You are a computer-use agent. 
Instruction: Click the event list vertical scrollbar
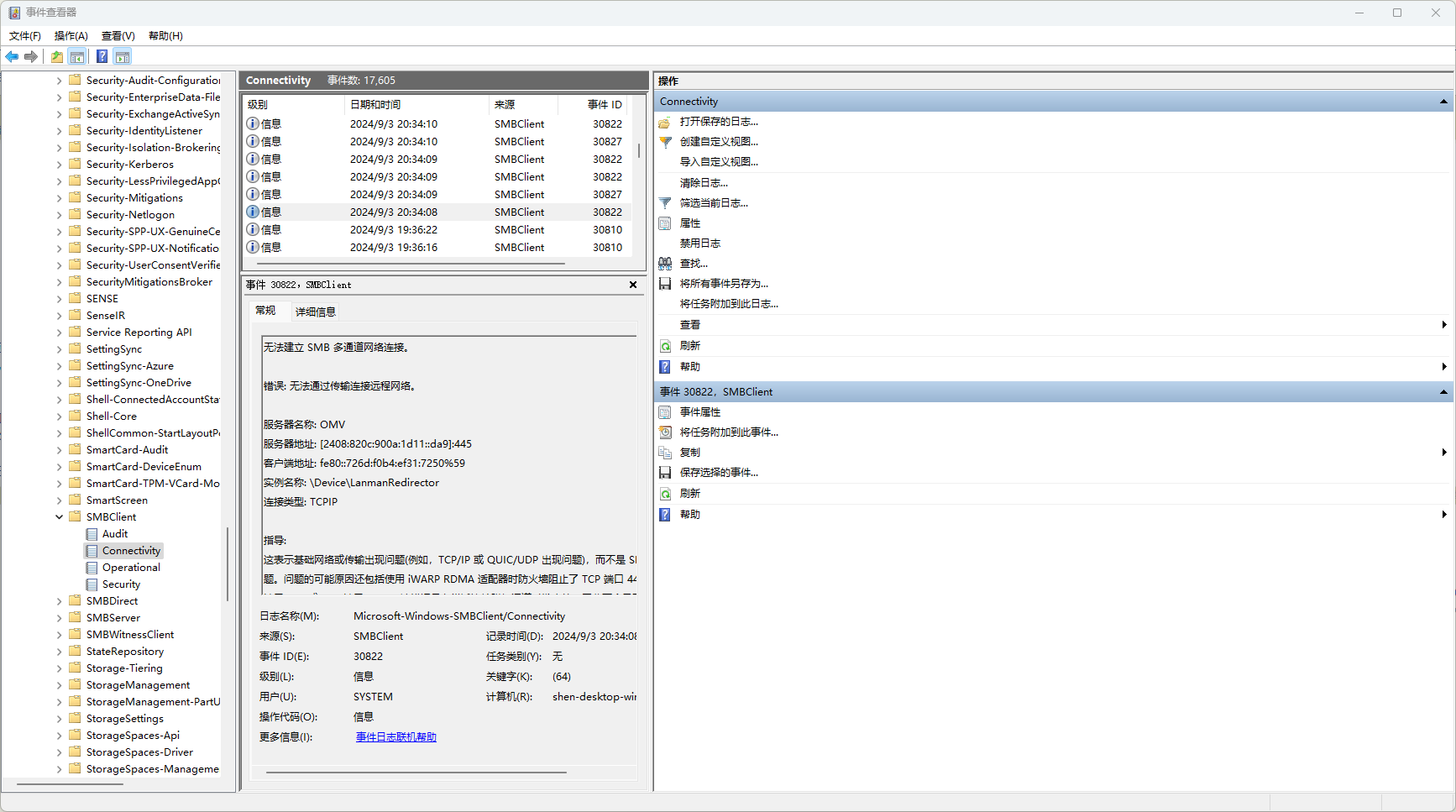click(x=639, y=151)
